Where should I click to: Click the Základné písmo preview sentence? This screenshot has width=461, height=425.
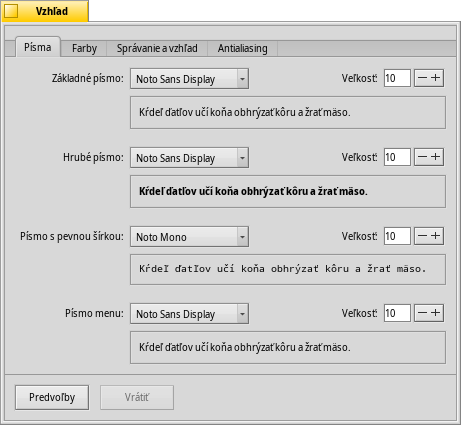click(245, 112)
